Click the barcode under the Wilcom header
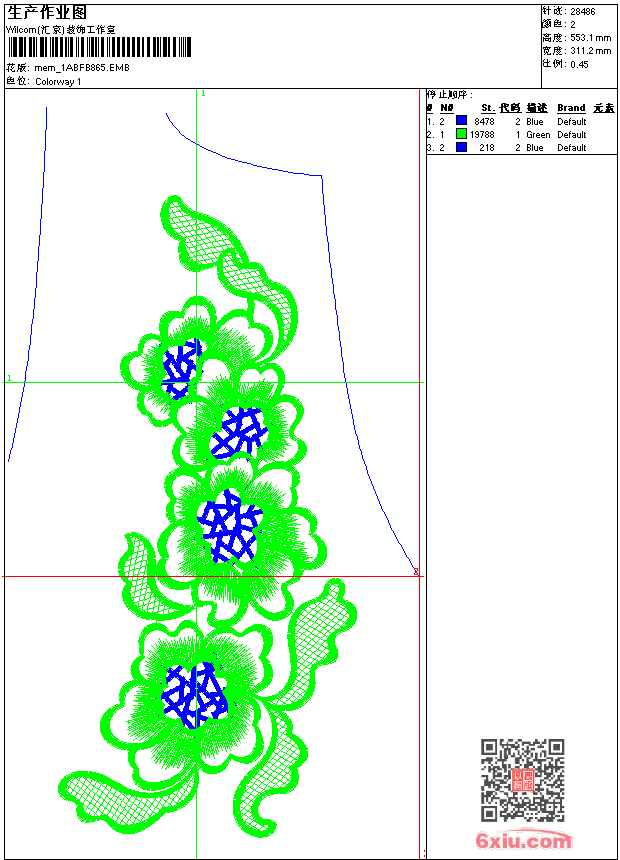 pos(99,47)
